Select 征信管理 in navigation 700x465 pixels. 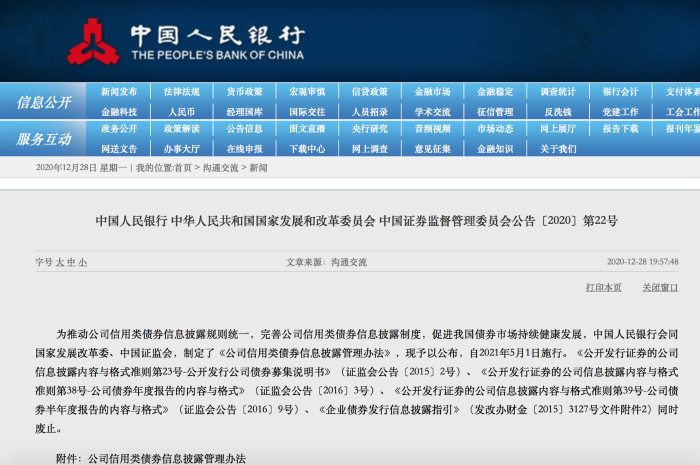click(495, 112)
